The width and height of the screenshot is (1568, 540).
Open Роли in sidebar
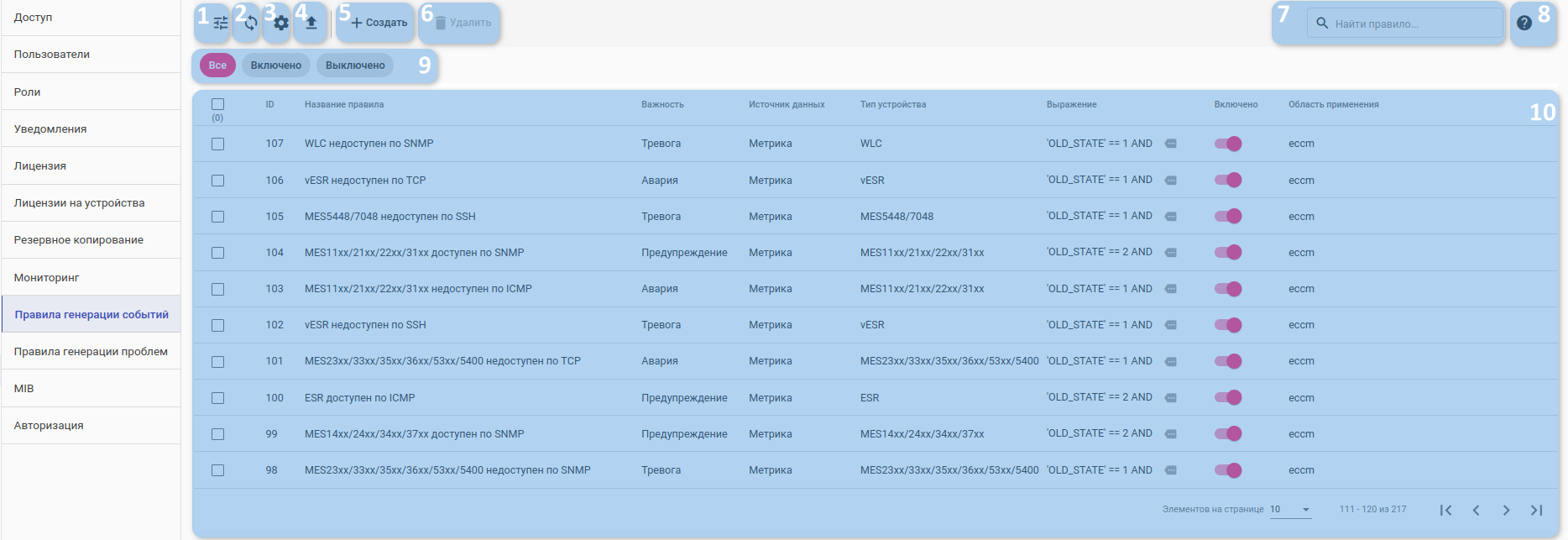coord(91,92)
